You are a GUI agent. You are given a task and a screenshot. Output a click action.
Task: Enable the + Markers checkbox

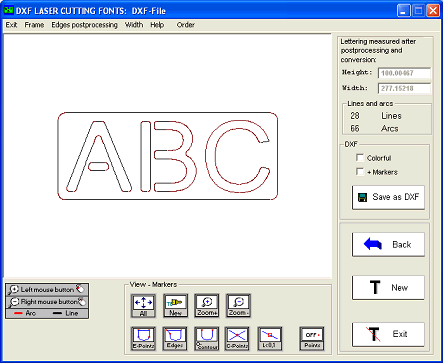click(x=360, y=172)
